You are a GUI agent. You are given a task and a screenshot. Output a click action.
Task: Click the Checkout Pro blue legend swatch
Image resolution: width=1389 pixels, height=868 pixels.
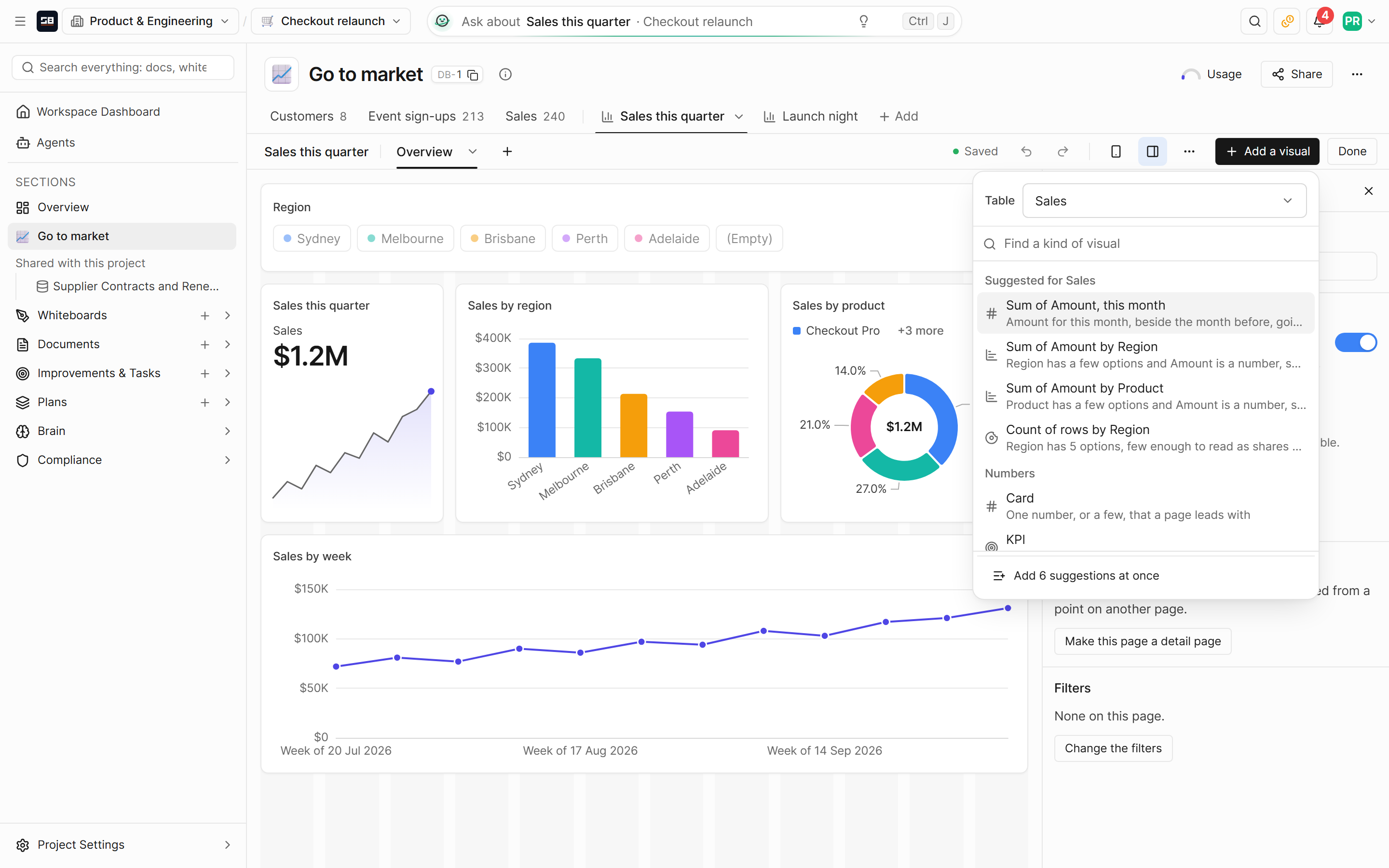pyautogui.click(x=797, y=331)
